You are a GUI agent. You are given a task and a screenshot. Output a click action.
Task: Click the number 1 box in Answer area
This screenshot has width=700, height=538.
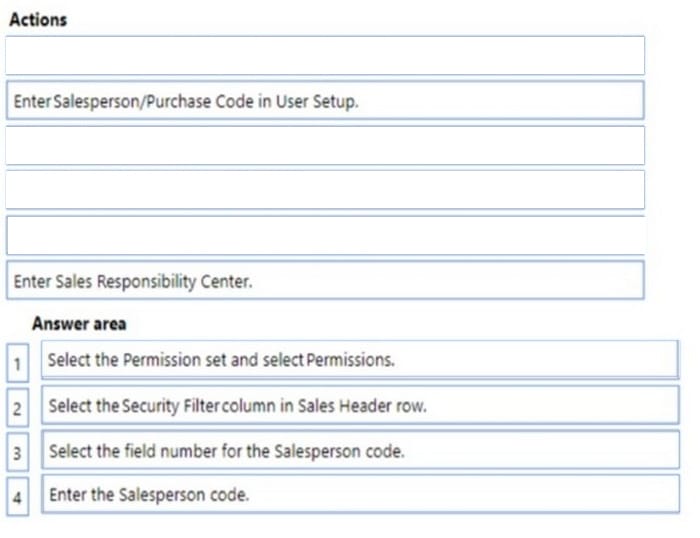(x=17, y=361)
